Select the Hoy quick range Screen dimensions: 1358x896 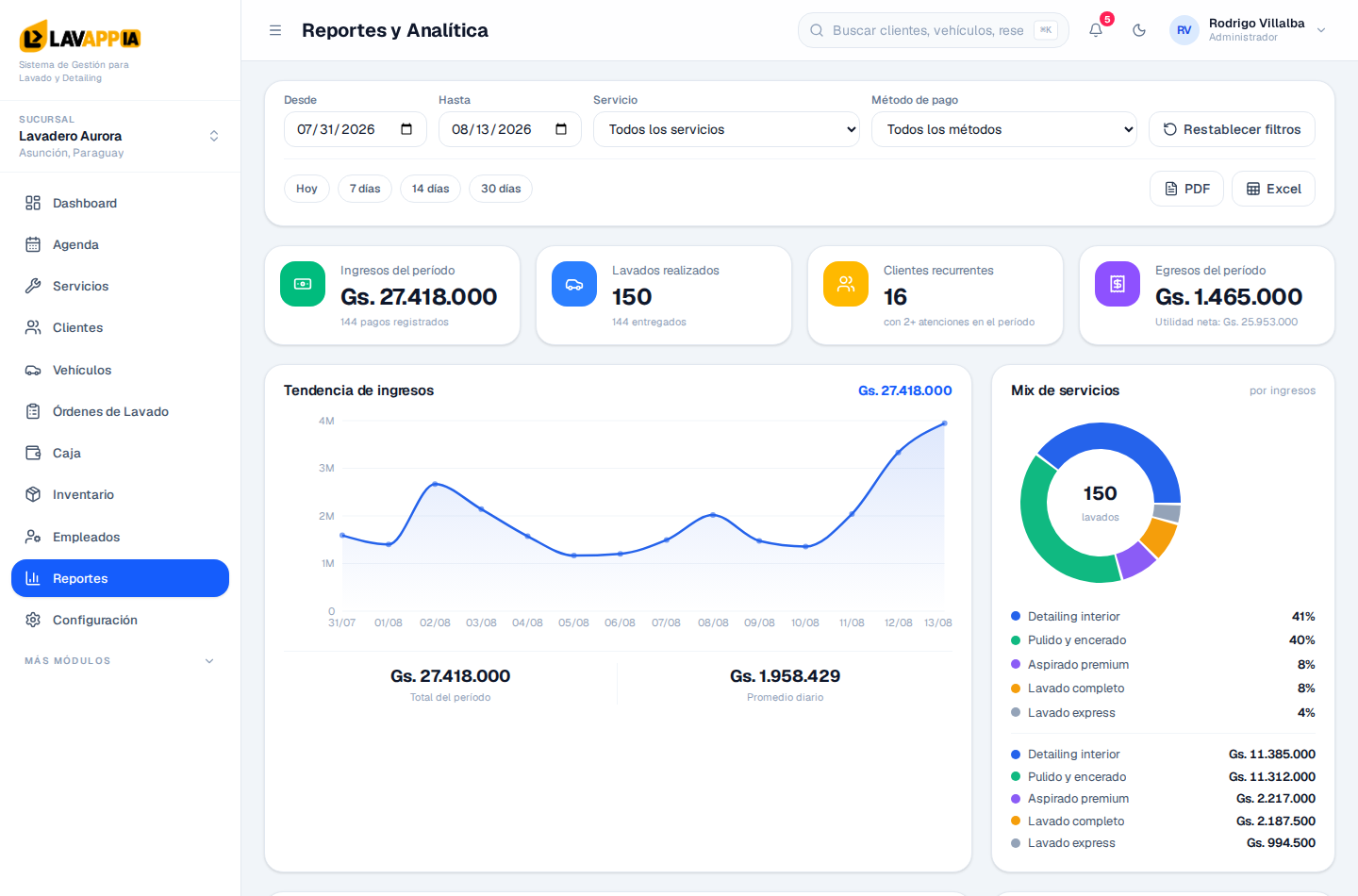point(306,189)
